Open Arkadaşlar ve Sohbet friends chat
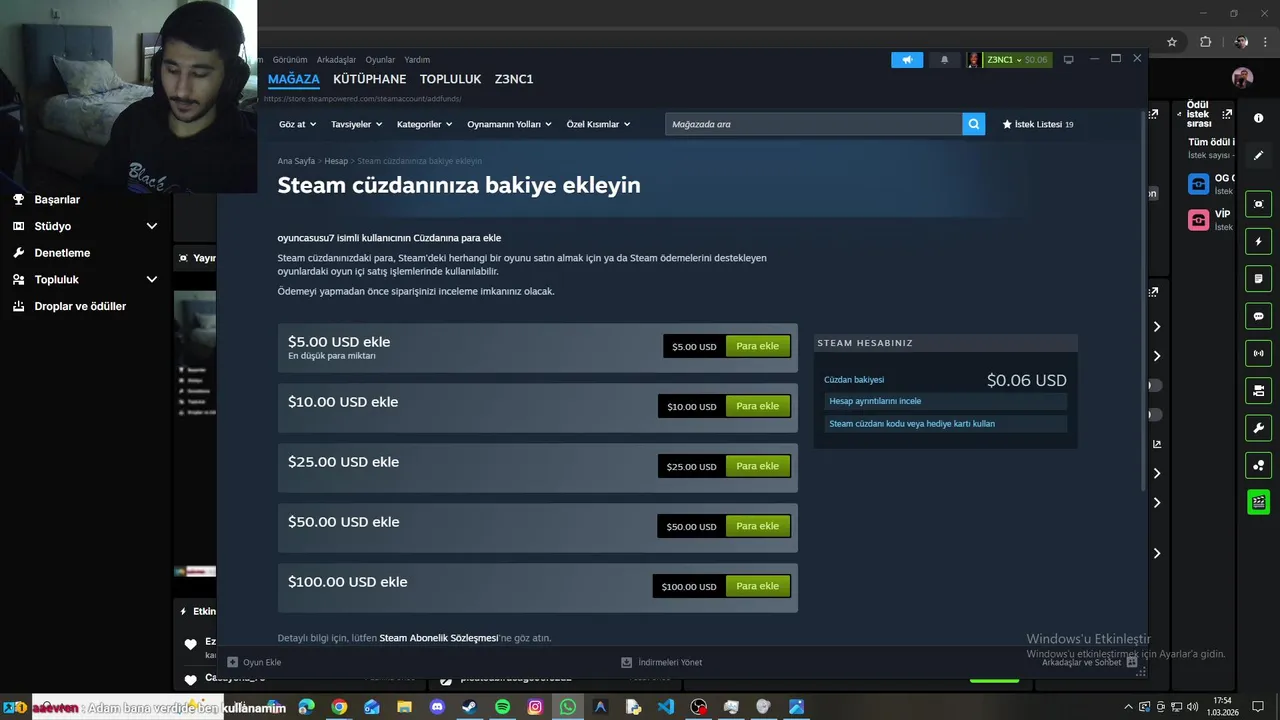Screen dimensions: 1280x720 [1090, 662]
